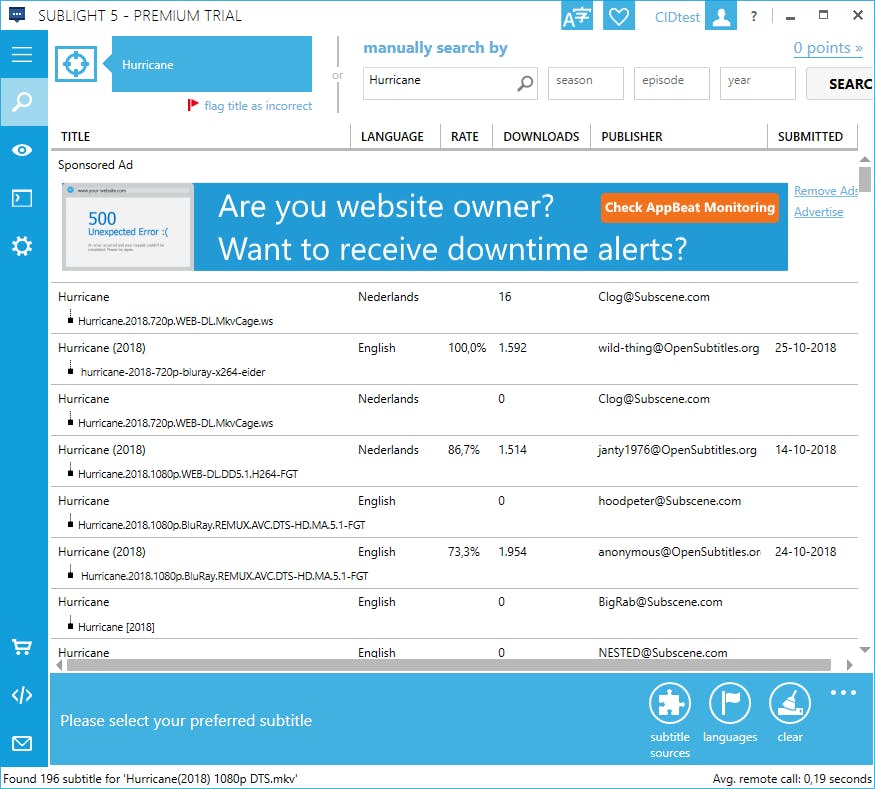875x789 pixels.
Task: Select subtitle by wild-thing@OpenSubtitles.org
Action: click(x=678, y=348)
